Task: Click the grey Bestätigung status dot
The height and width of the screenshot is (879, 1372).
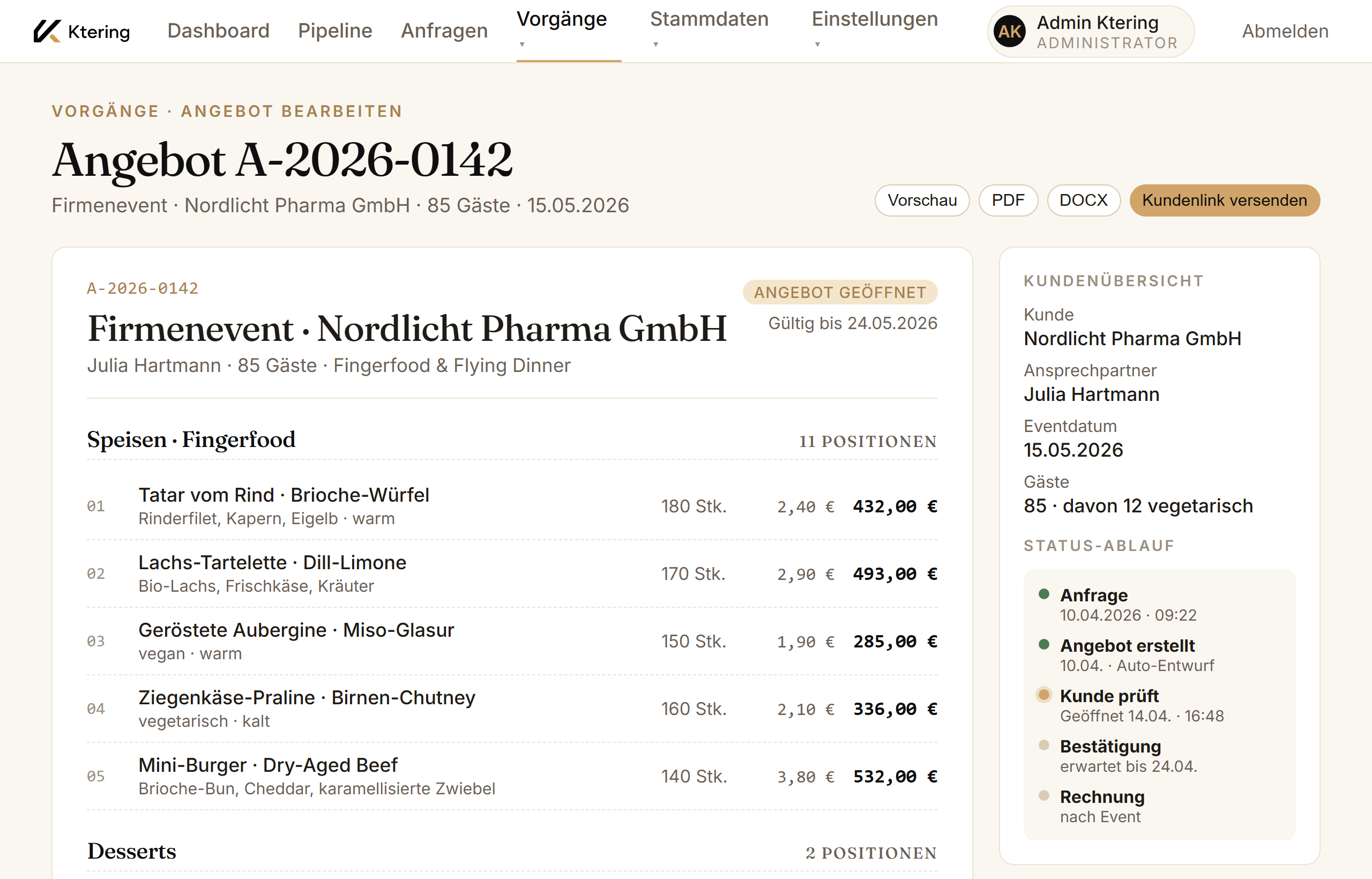Action: point(1044,745)
